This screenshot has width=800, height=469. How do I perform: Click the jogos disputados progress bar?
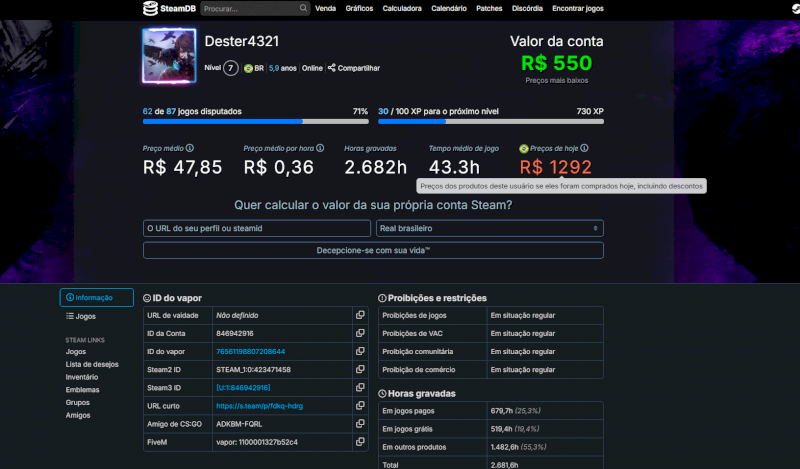click(x=256, y=121)
